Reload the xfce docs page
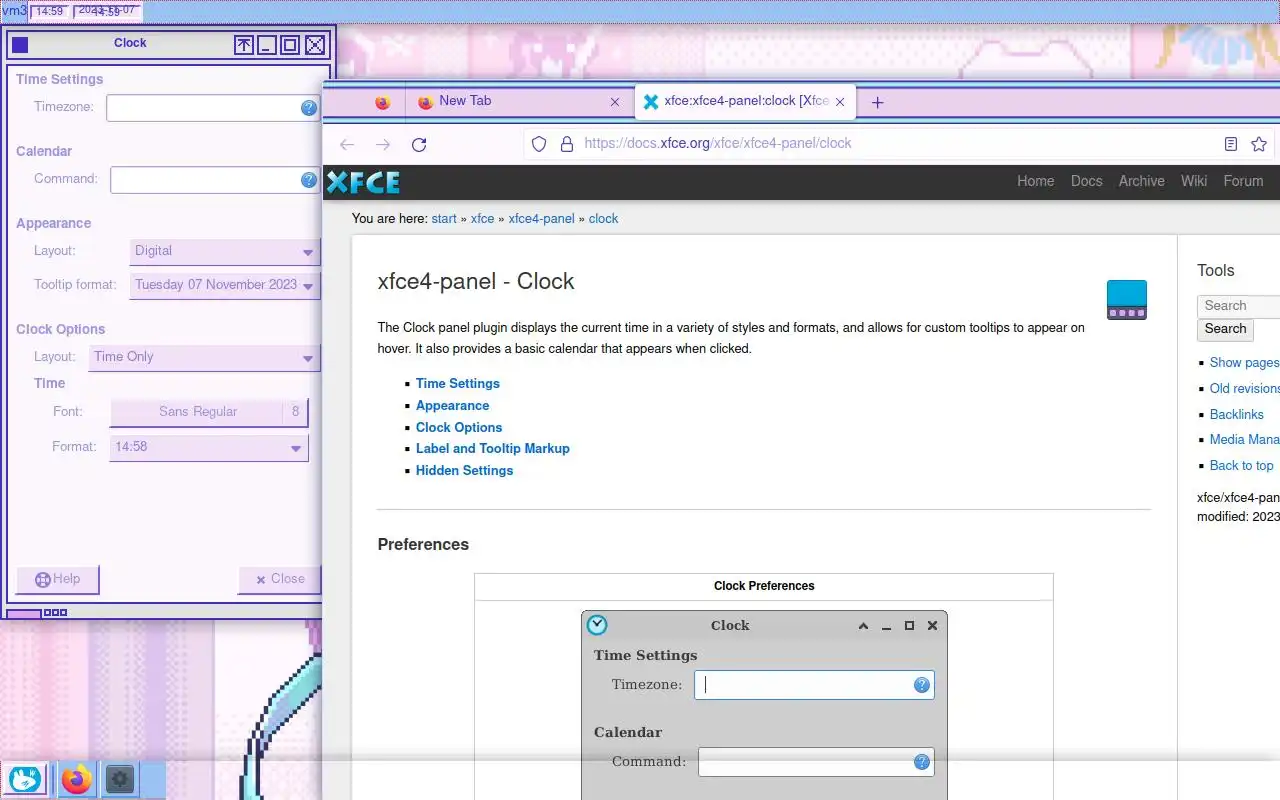Screen dimensions: 1280x800 pos(419,144)
